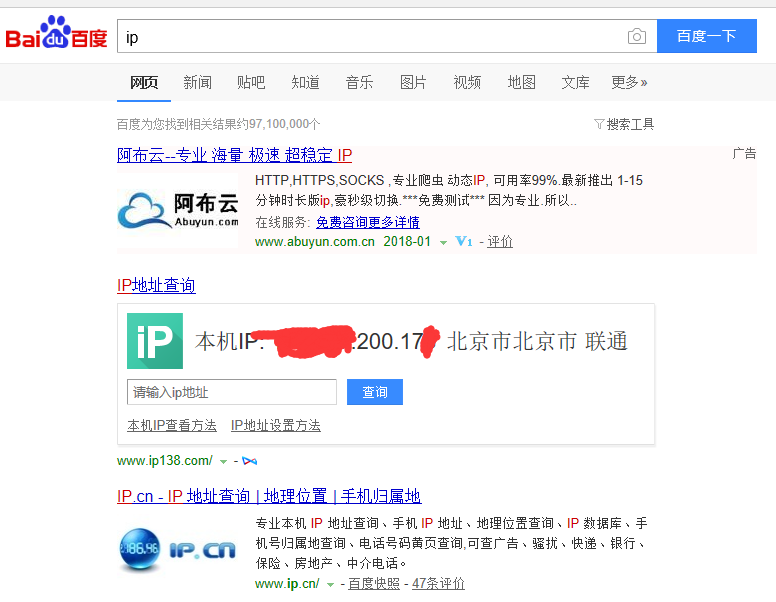Open 百度快照 link for ip.cn
This screenshot has height=602, width=776.
click(374, 584)
